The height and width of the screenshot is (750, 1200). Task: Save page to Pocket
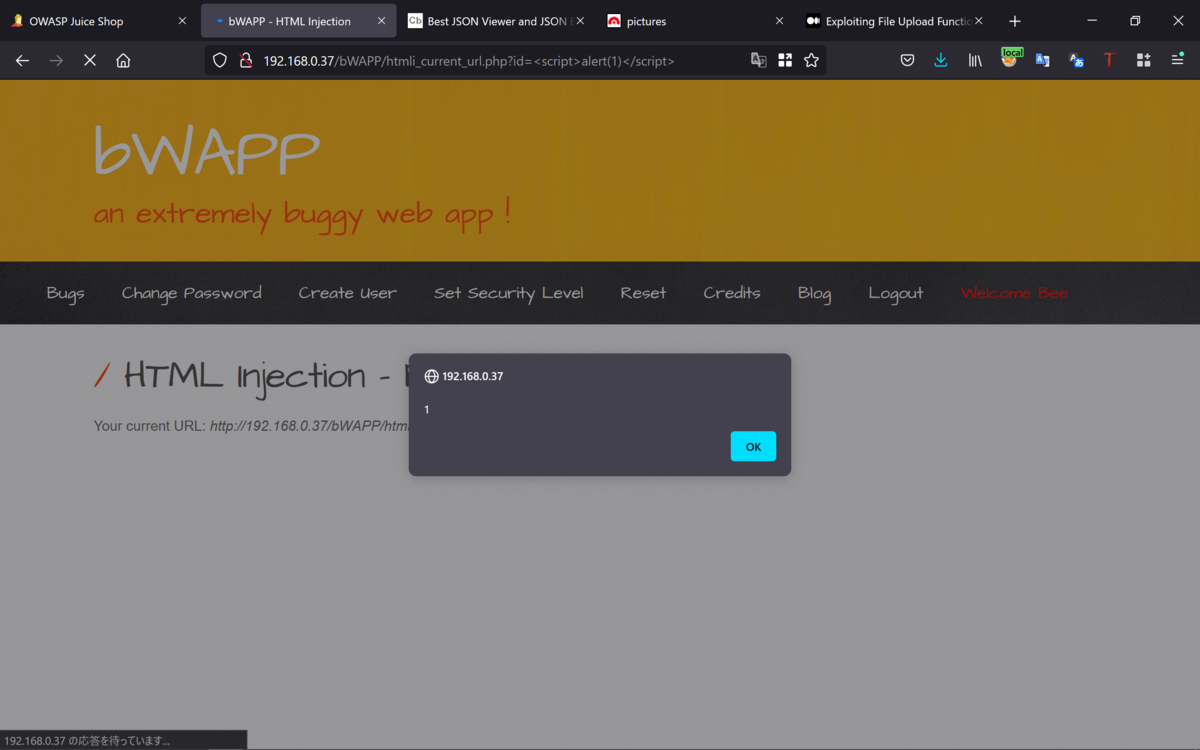[907, 60]
